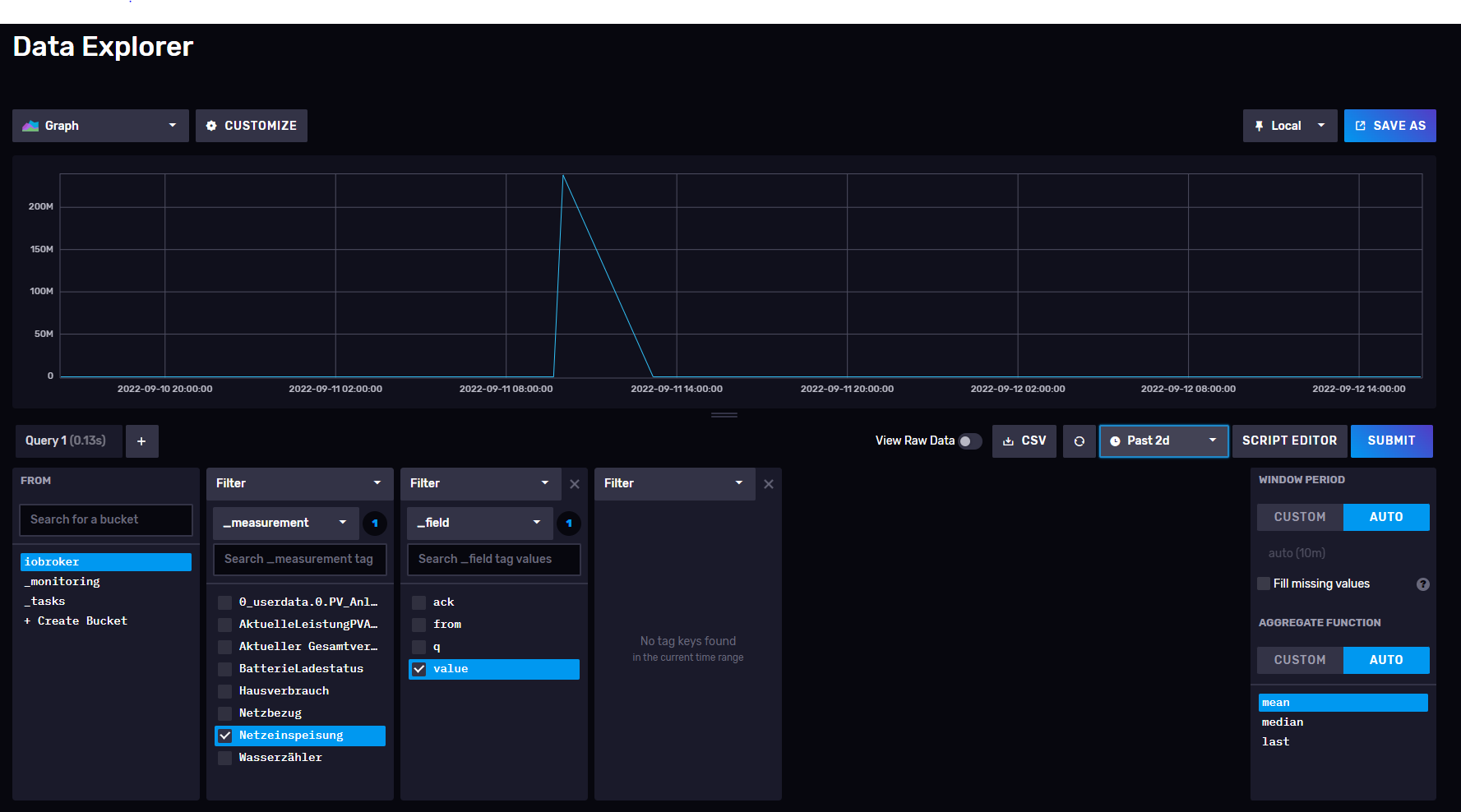1461x812 pixels.
Task: Select the iobroker bucket
Action: [x=106, y=562]
